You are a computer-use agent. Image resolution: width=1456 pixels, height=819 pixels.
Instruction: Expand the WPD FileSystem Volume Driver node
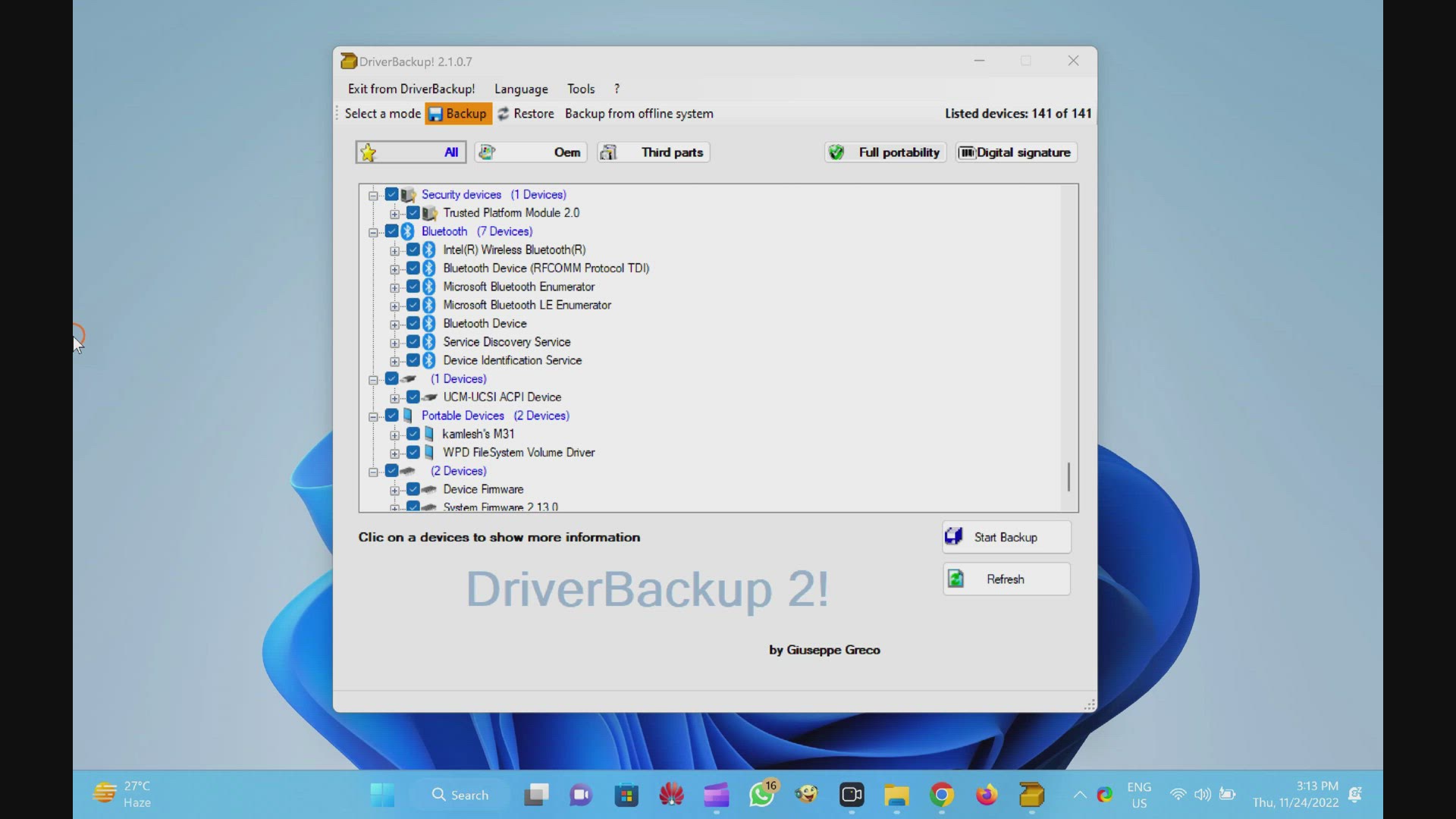coord(394,453)
